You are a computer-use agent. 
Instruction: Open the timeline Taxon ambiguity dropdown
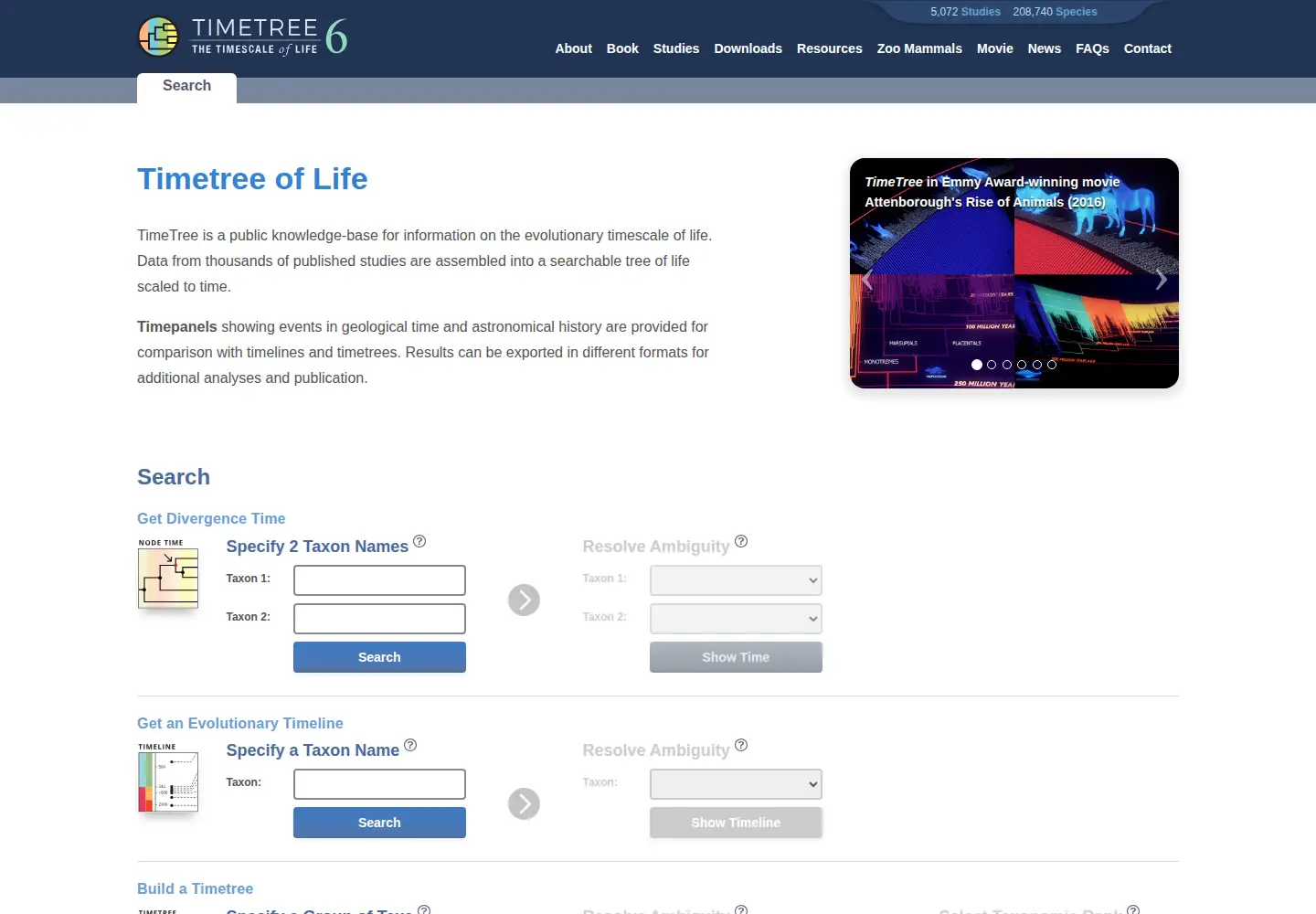[736, 784]
